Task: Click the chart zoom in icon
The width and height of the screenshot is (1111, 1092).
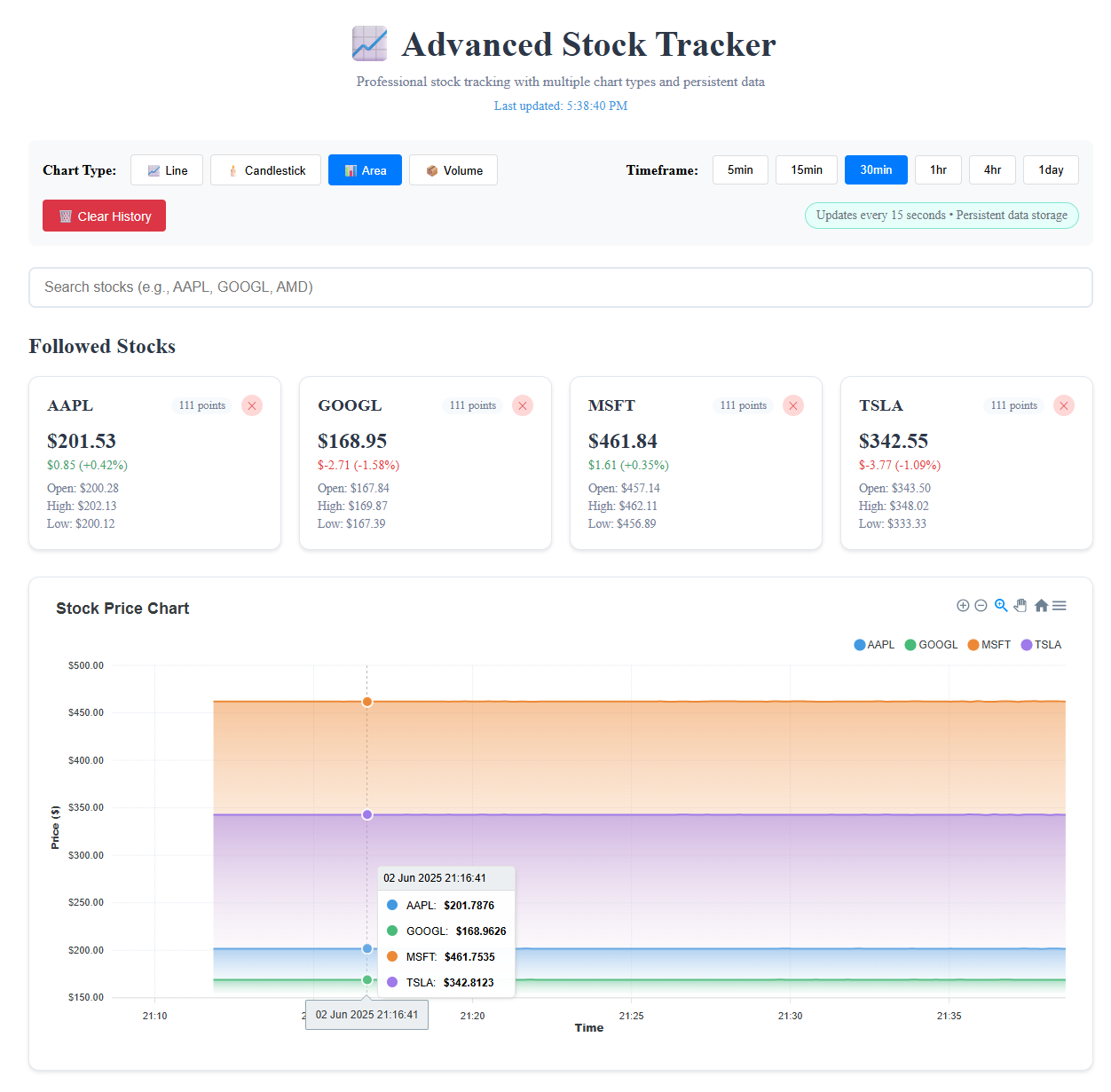Action: [x=963, y=606]
